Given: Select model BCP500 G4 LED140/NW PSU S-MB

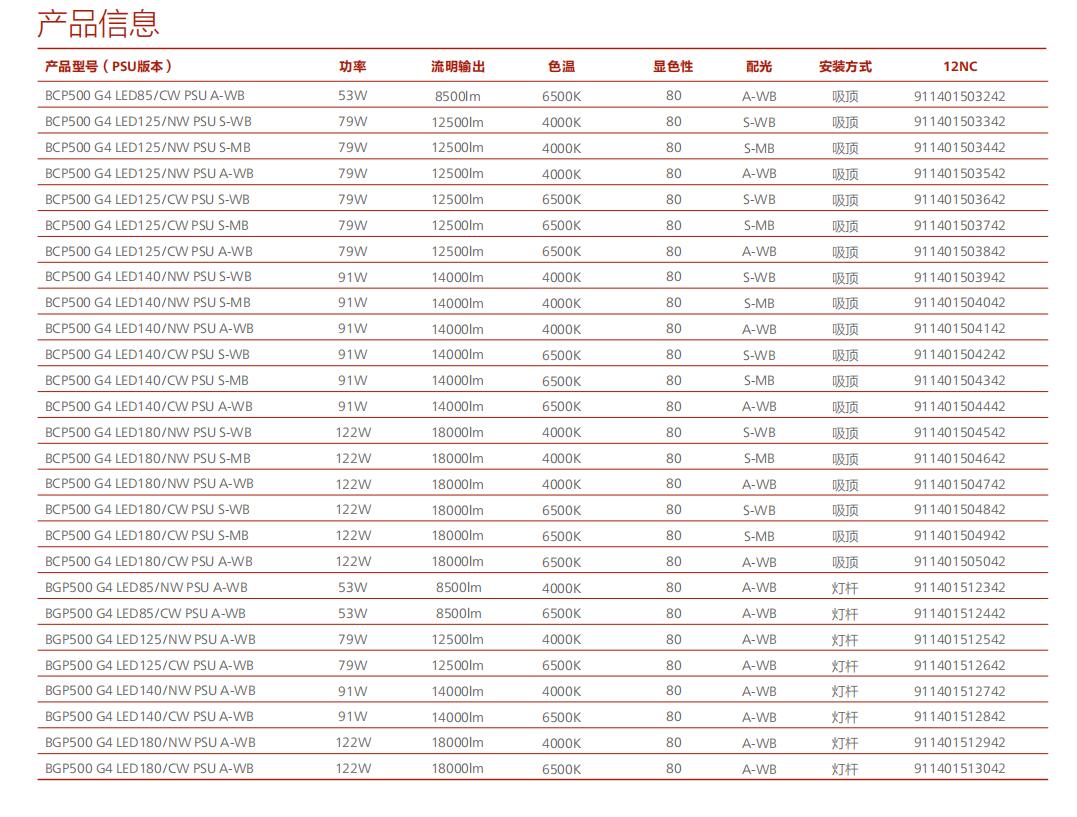Looking at the screenshot, I should [148, 303].
